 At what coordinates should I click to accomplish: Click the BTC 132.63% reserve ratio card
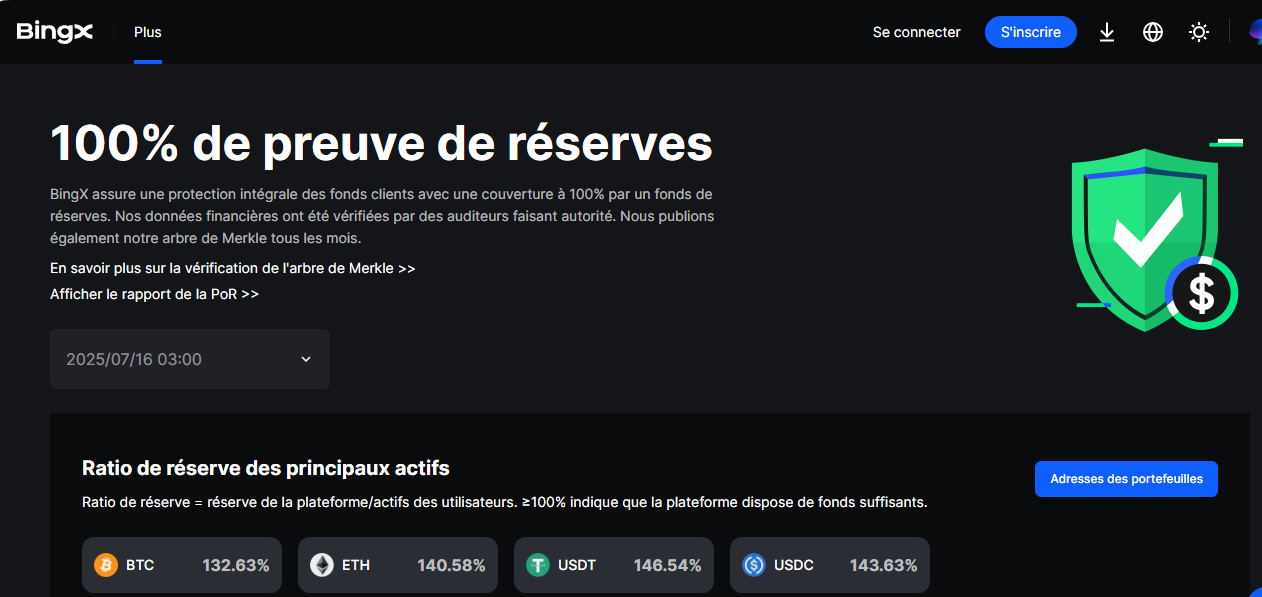181,564
